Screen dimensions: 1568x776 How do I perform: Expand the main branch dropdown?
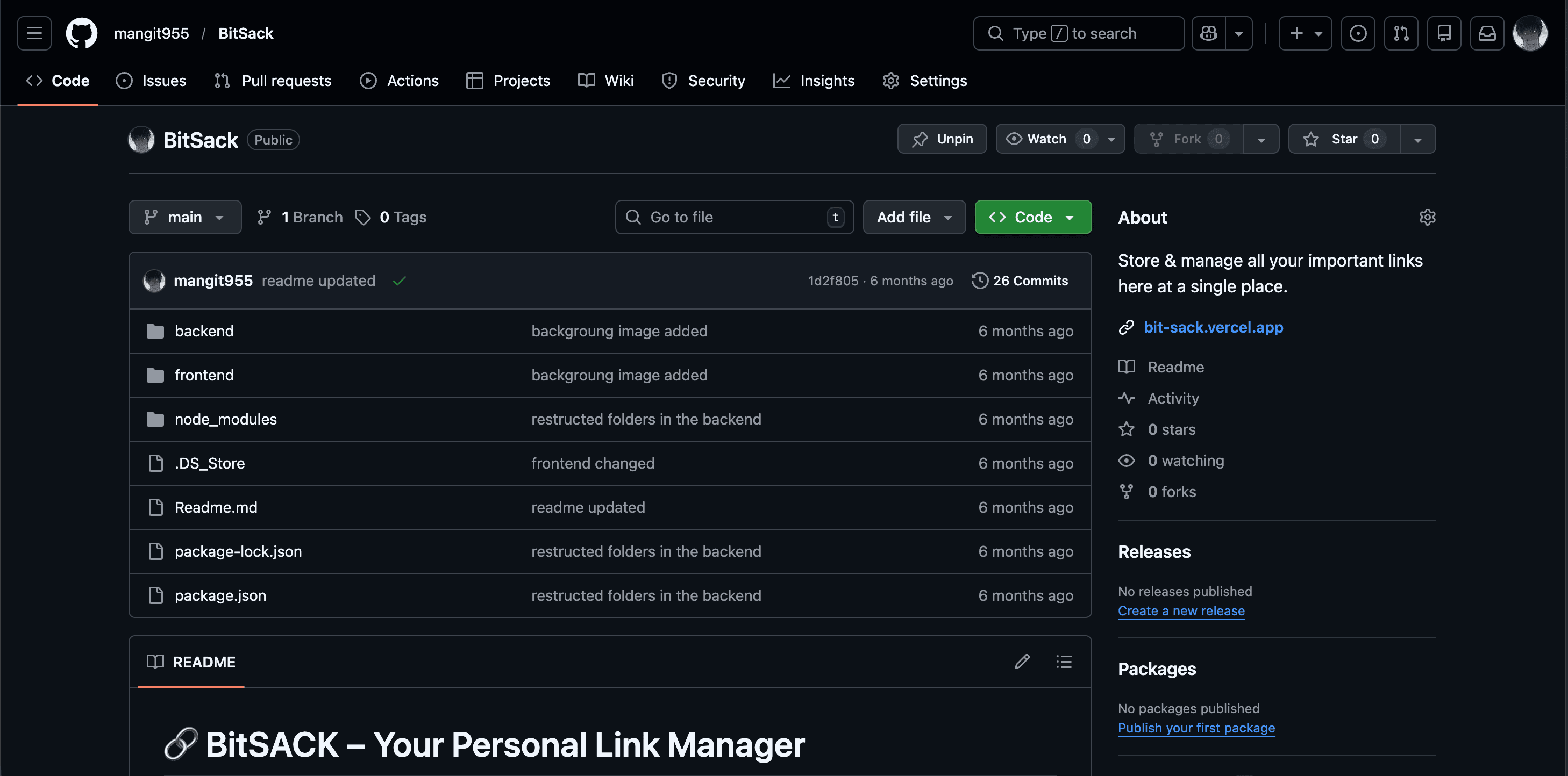click(x=184, y=217)
